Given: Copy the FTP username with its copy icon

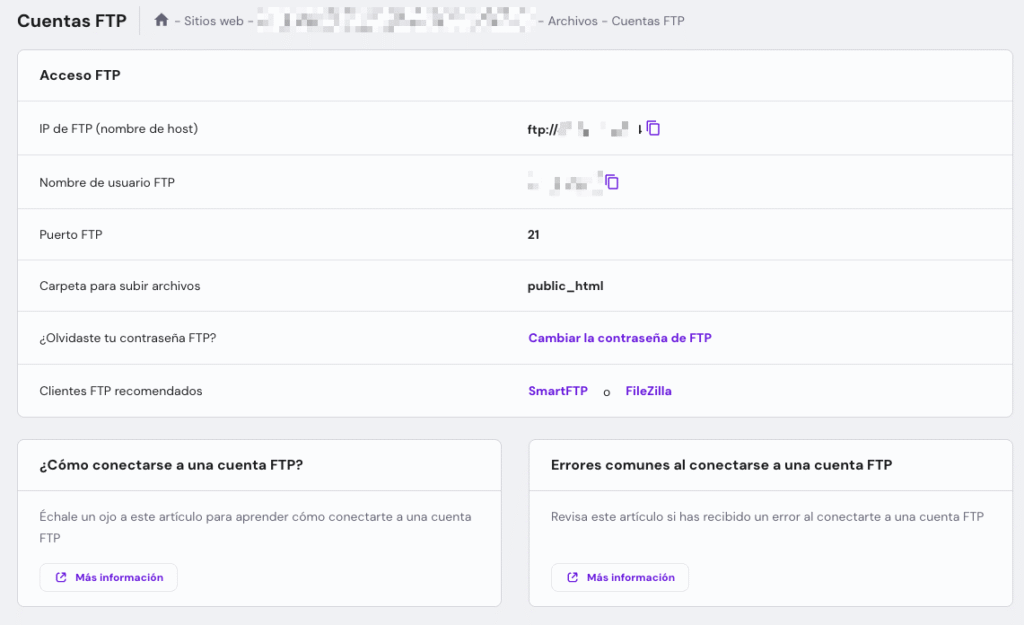Looking at the screenshot, I should [x=612, y=182].
